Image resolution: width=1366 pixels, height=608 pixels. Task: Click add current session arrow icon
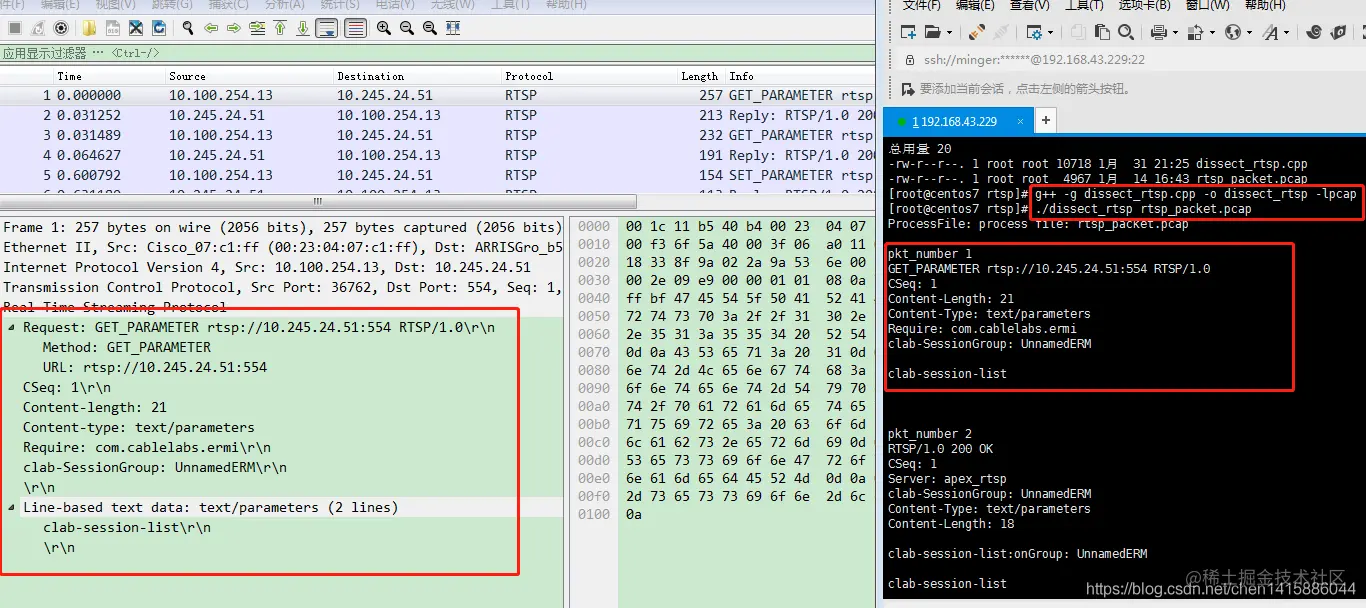pyautogui.click(x=909, y=88)
